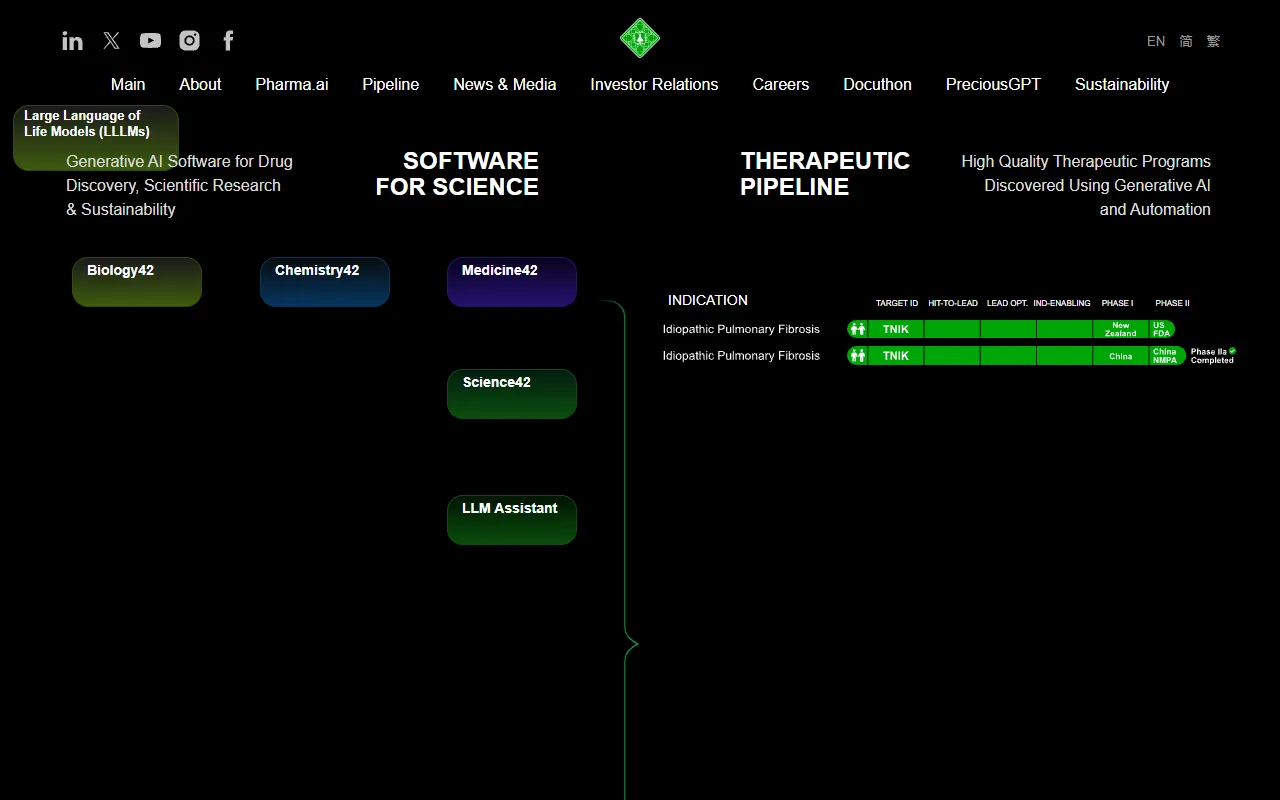Open the LinkedIn social icon
This screenshot has height=800, width=1280.
click(72, 41)
